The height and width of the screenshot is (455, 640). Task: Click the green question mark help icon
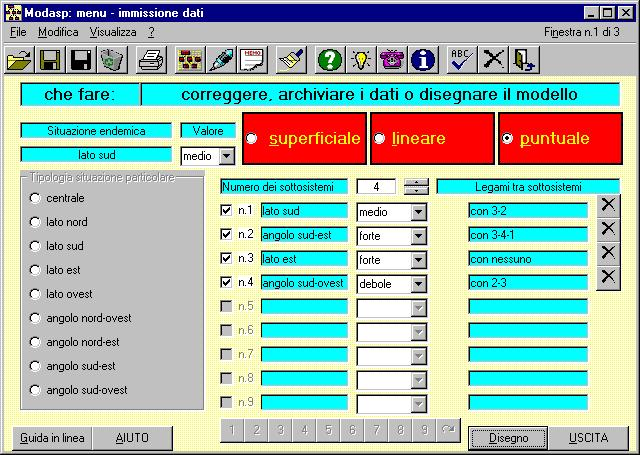pos(329,60)
